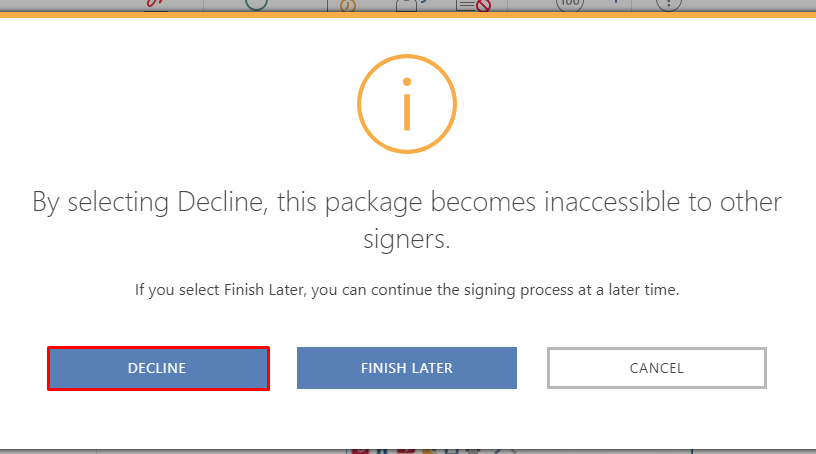Dismiss the dialog with CANCEL
The image size is (816, 454).
(x=657, y=368)
